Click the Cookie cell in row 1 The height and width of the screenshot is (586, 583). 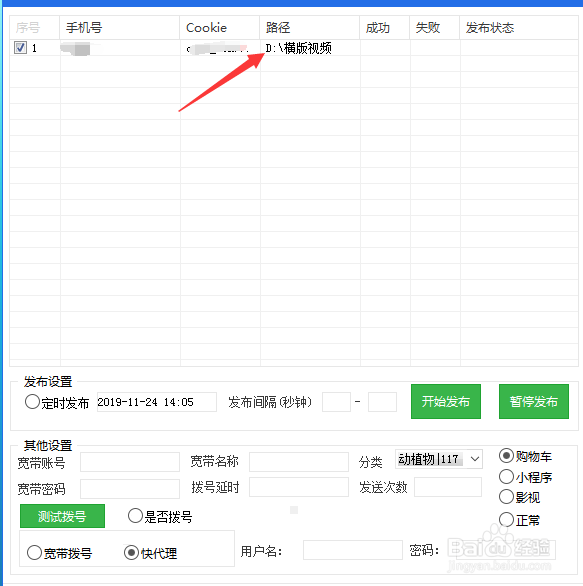coord(220,48)
